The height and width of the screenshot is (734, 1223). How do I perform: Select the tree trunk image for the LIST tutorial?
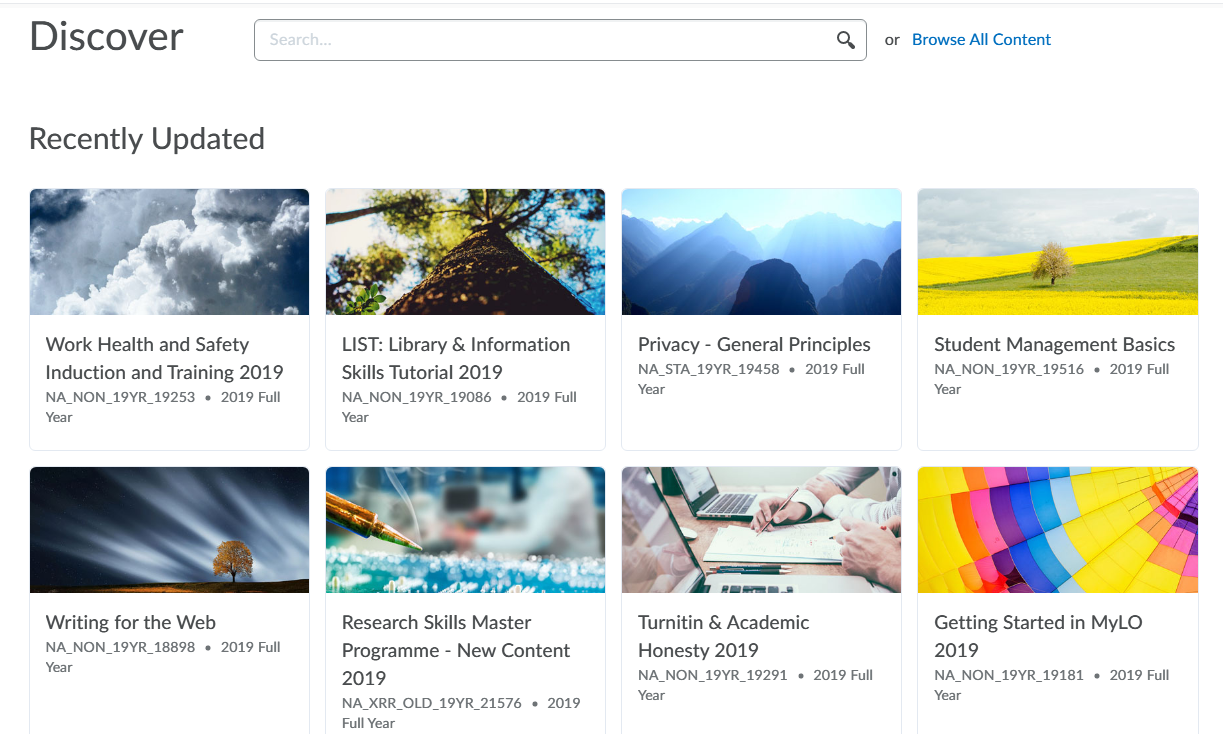pos(465,252)
